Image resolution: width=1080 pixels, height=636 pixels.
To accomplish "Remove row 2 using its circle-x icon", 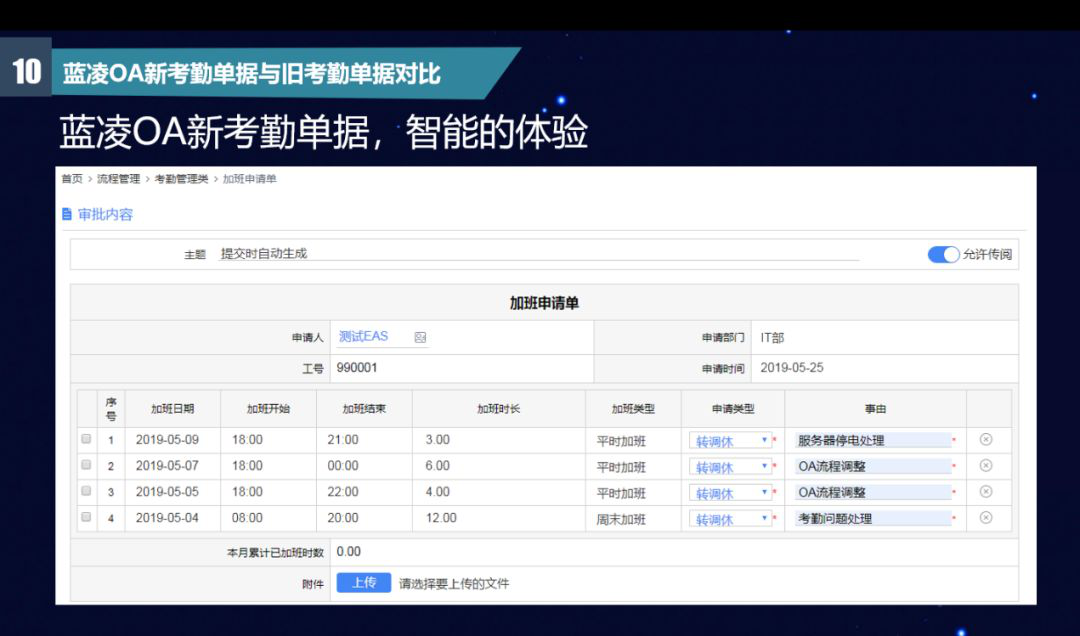I will coord(985,465).
